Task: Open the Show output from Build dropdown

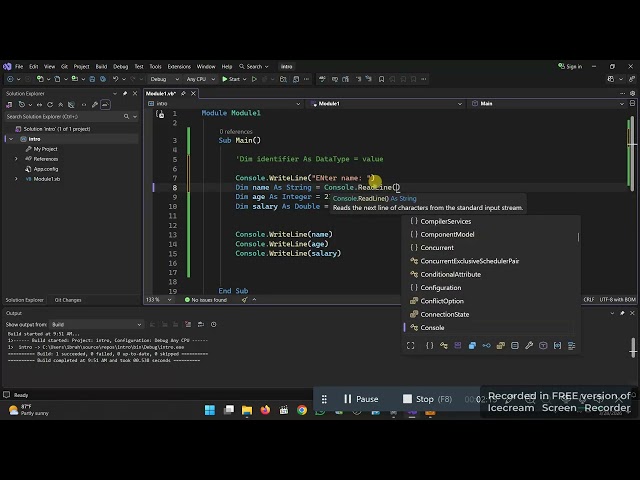Action: tap(96, 324)
